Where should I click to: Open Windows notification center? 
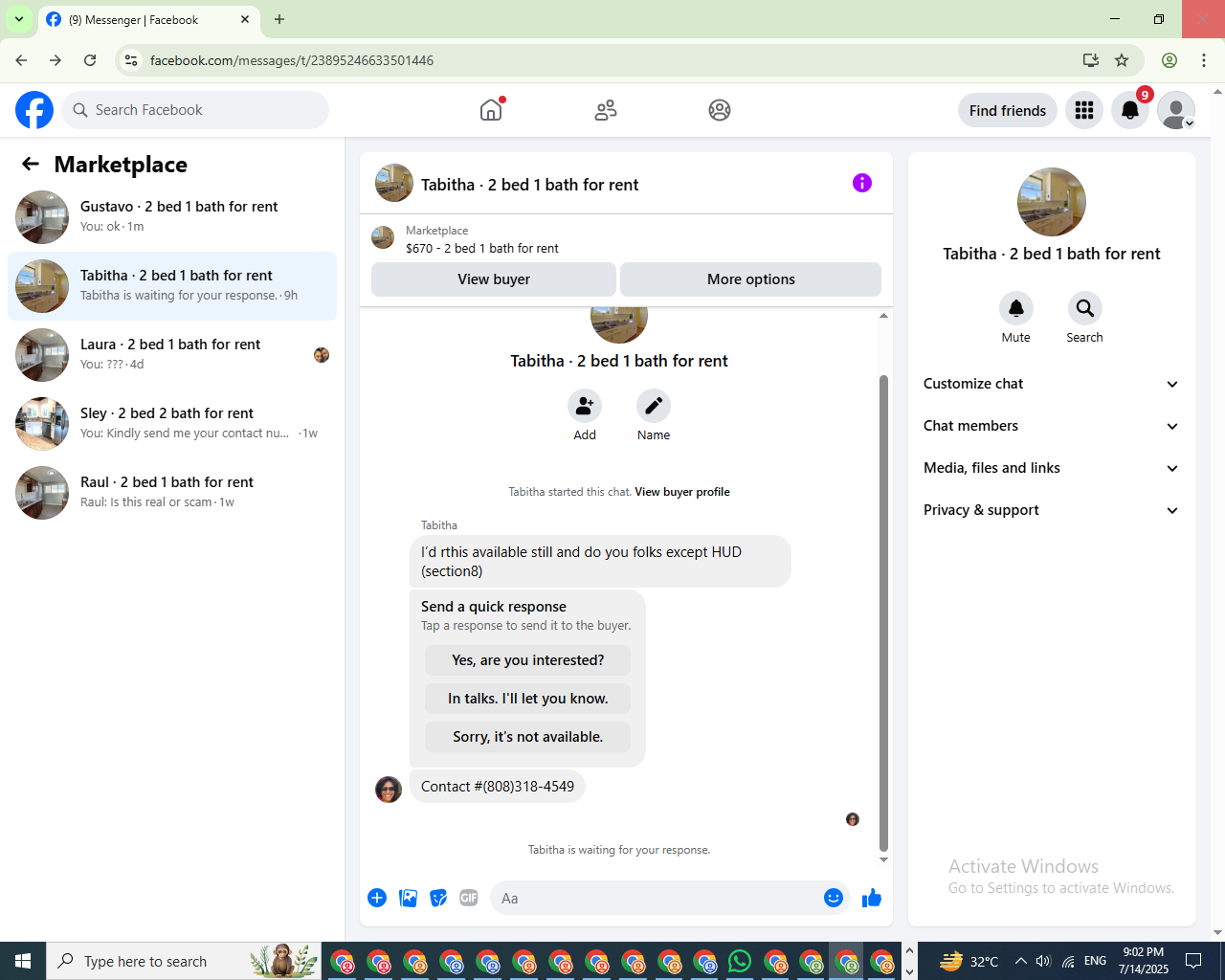click(x=1193, y=961)
